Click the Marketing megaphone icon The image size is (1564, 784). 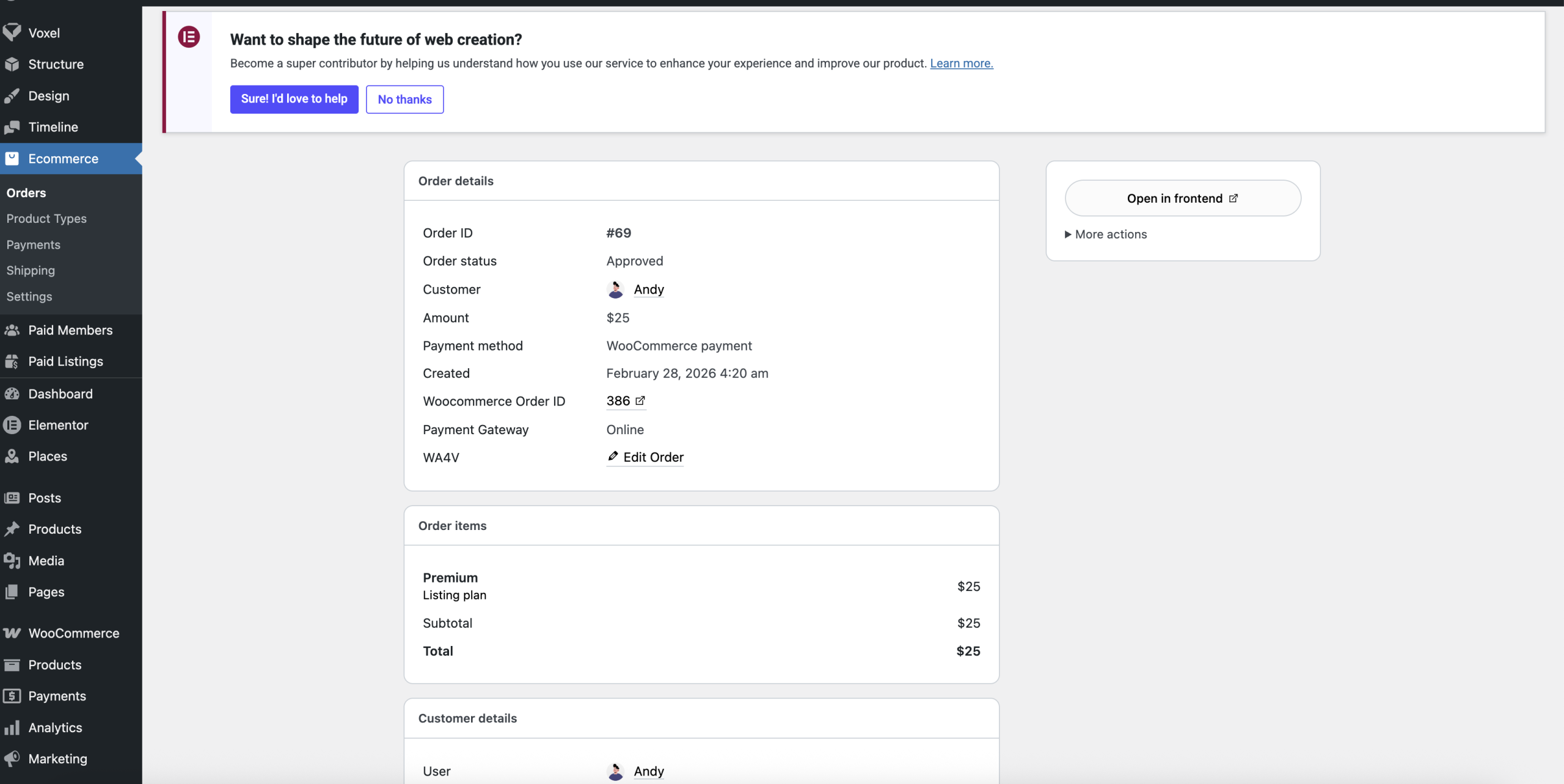tap(12, 758)
